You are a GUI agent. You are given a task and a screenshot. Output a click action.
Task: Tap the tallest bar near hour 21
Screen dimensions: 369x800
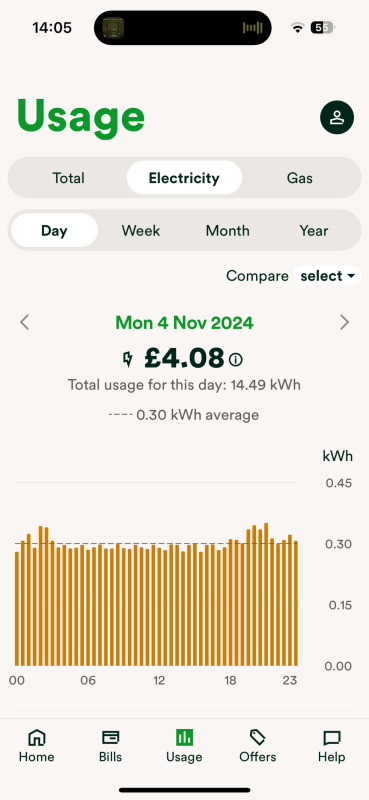click(266, 594)
